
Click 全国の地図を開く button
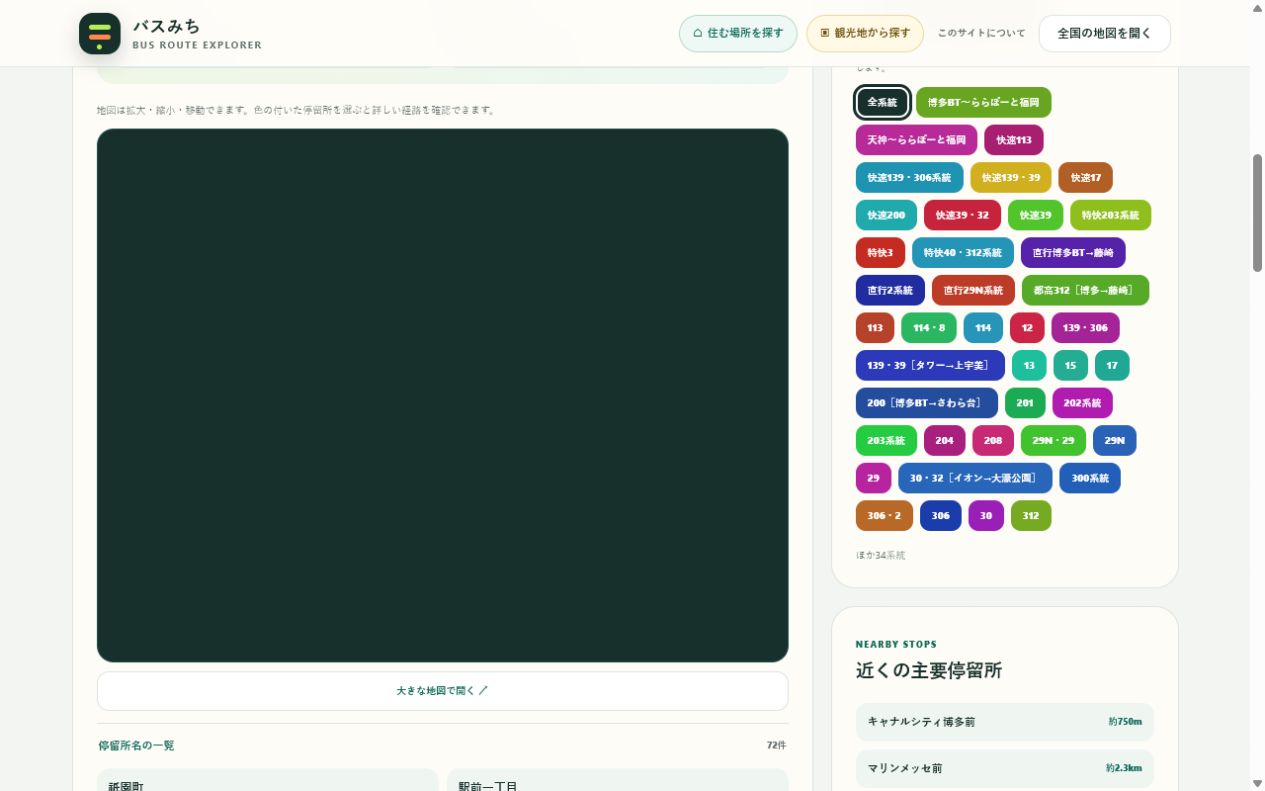point(1104,33)
